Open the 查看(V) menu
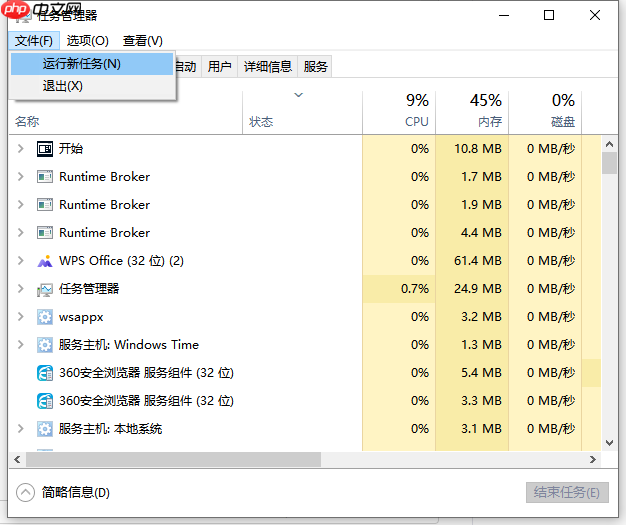 (x=143, y=41)
